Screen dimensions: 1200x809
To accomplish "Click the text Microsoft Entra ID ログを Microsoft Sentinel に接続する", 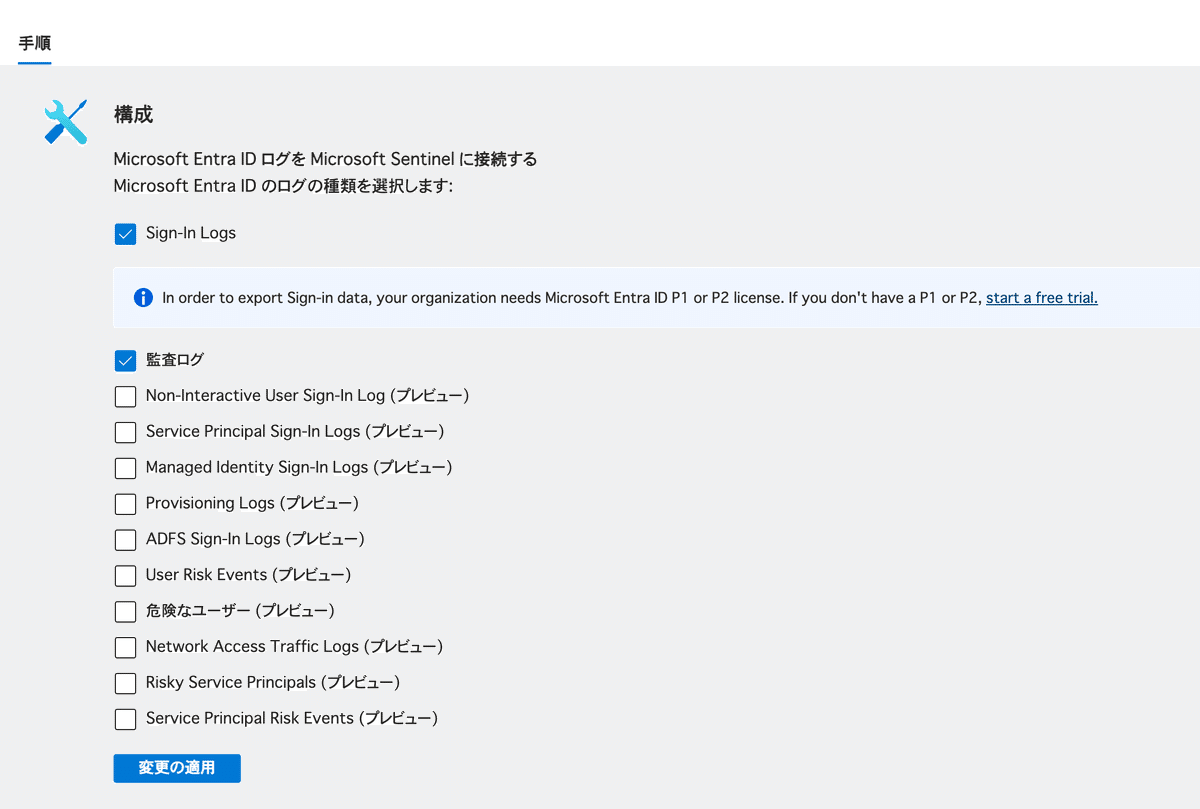I will 325,159.
